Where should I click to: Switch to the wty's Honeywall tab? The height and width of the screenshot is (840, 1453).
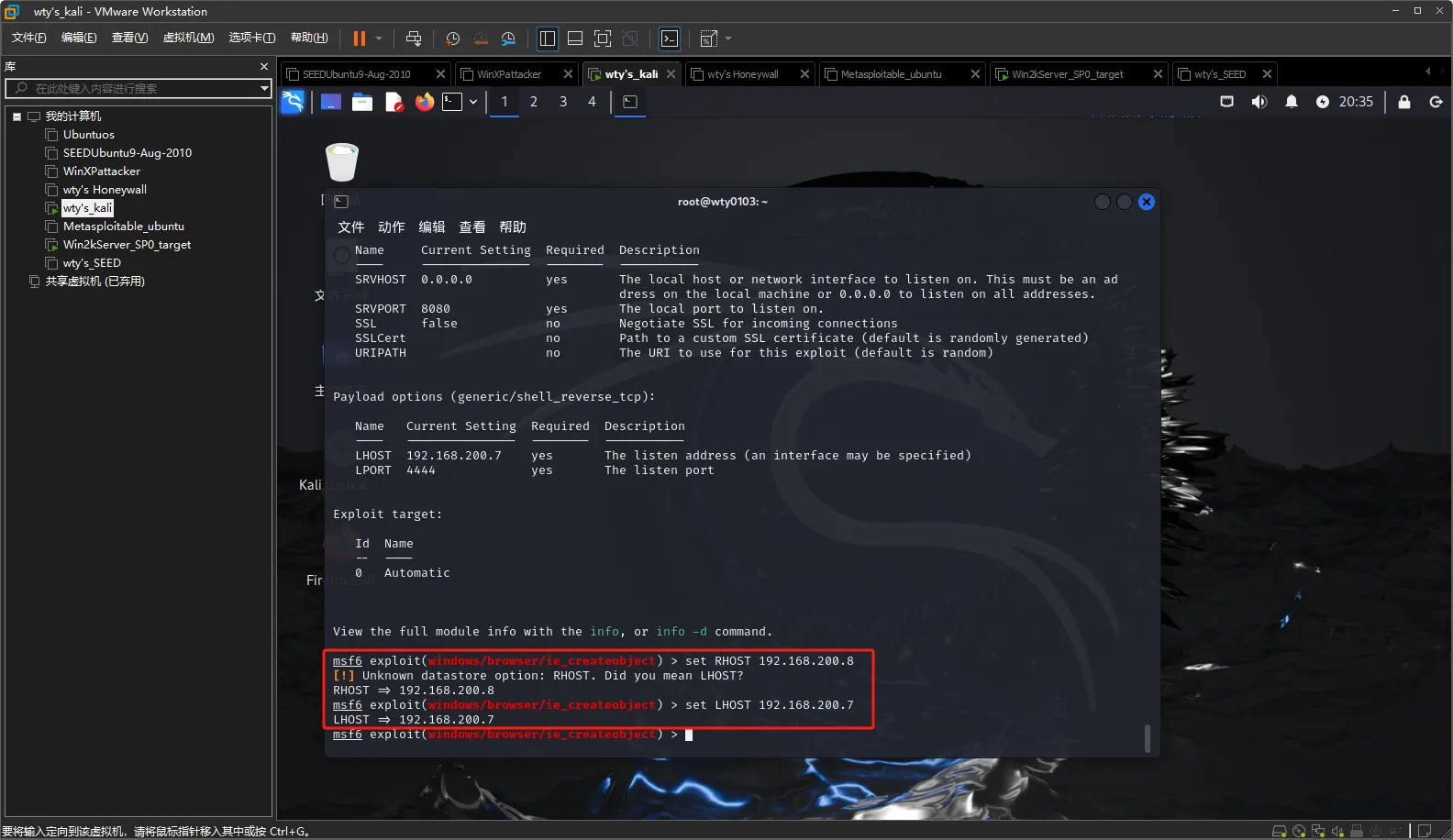tap(742, 74)
